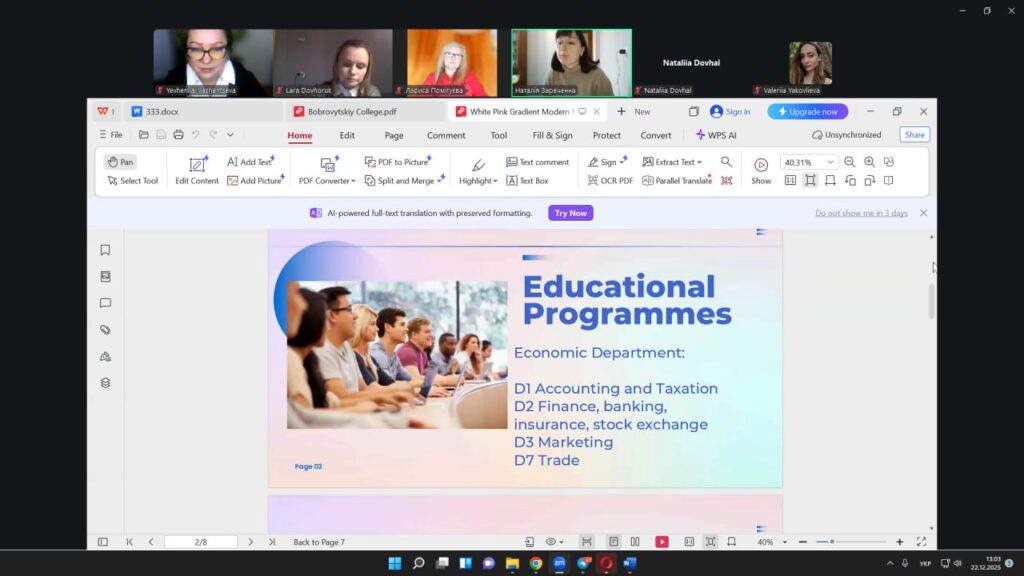
Task: Expand the PDF Converter dropdown
Action: pos(350,181)
